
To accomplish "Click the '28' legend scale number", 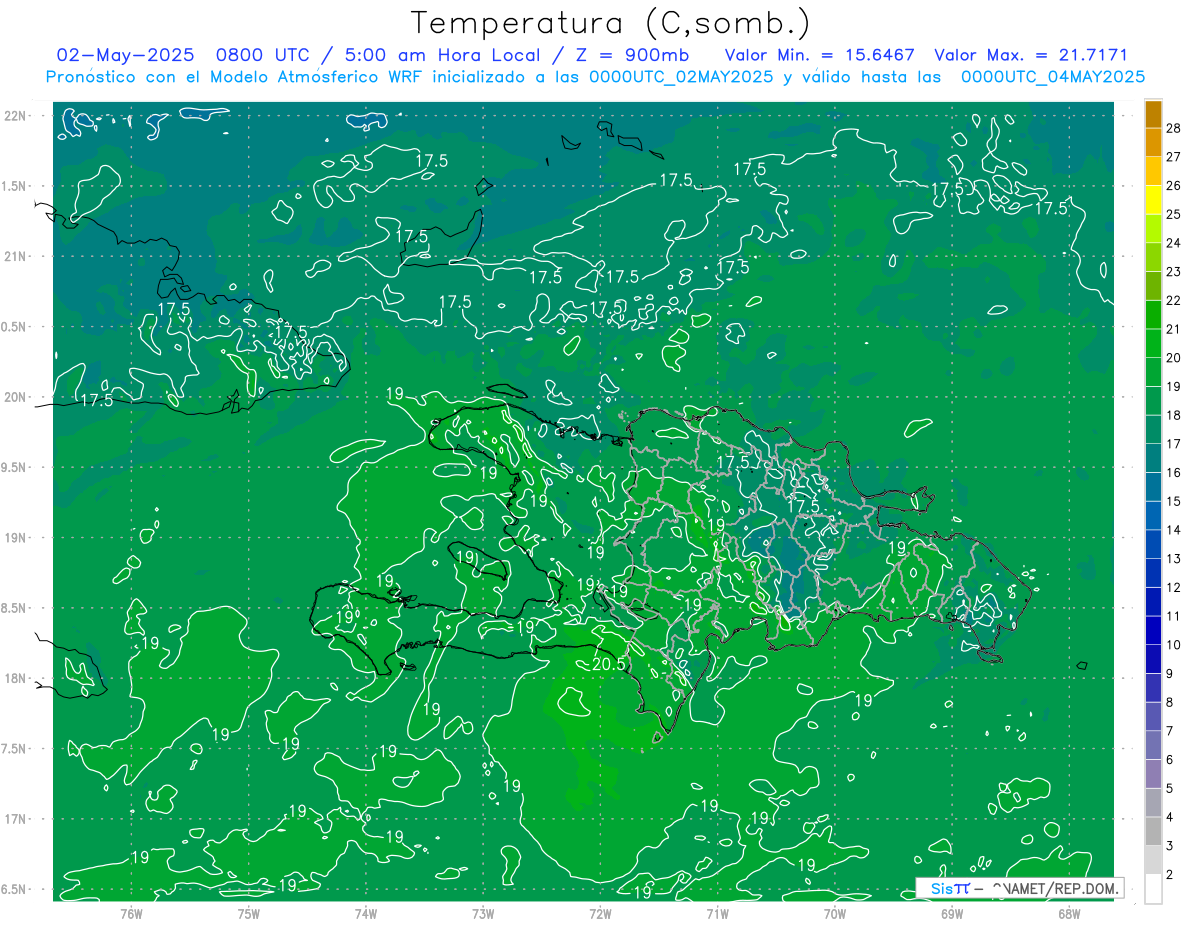I will (x=1174, y=128).
